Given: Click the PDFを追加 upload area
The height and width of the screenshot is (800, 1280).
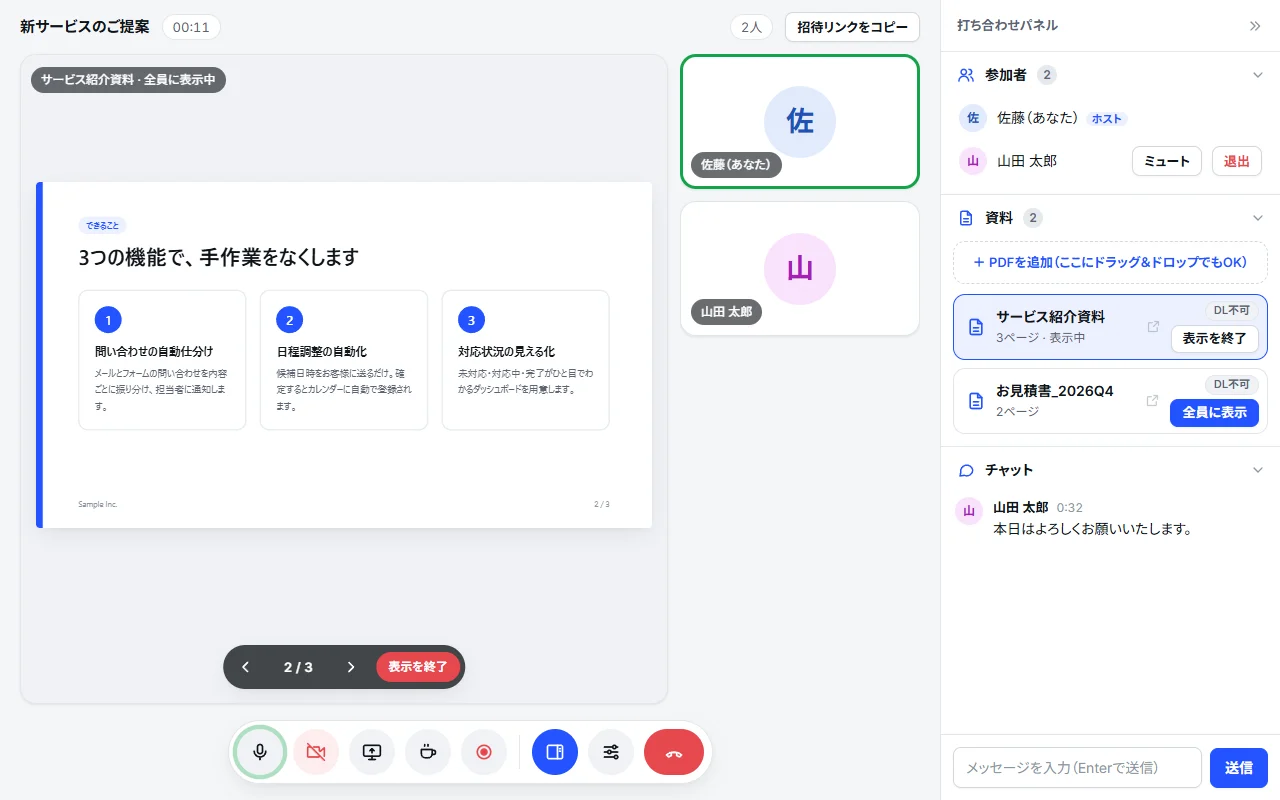Looking at the screenshot, I should [x=1110, y=263].
